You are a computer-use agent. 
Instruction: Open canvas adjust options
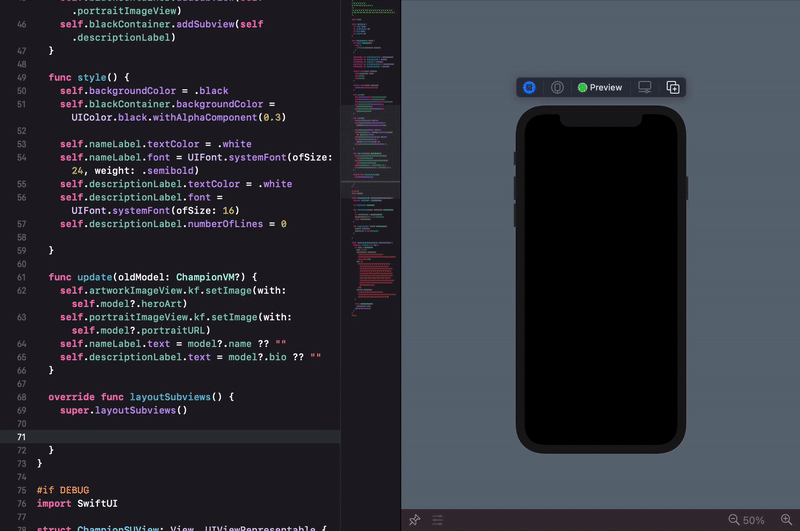click(438, 520)
